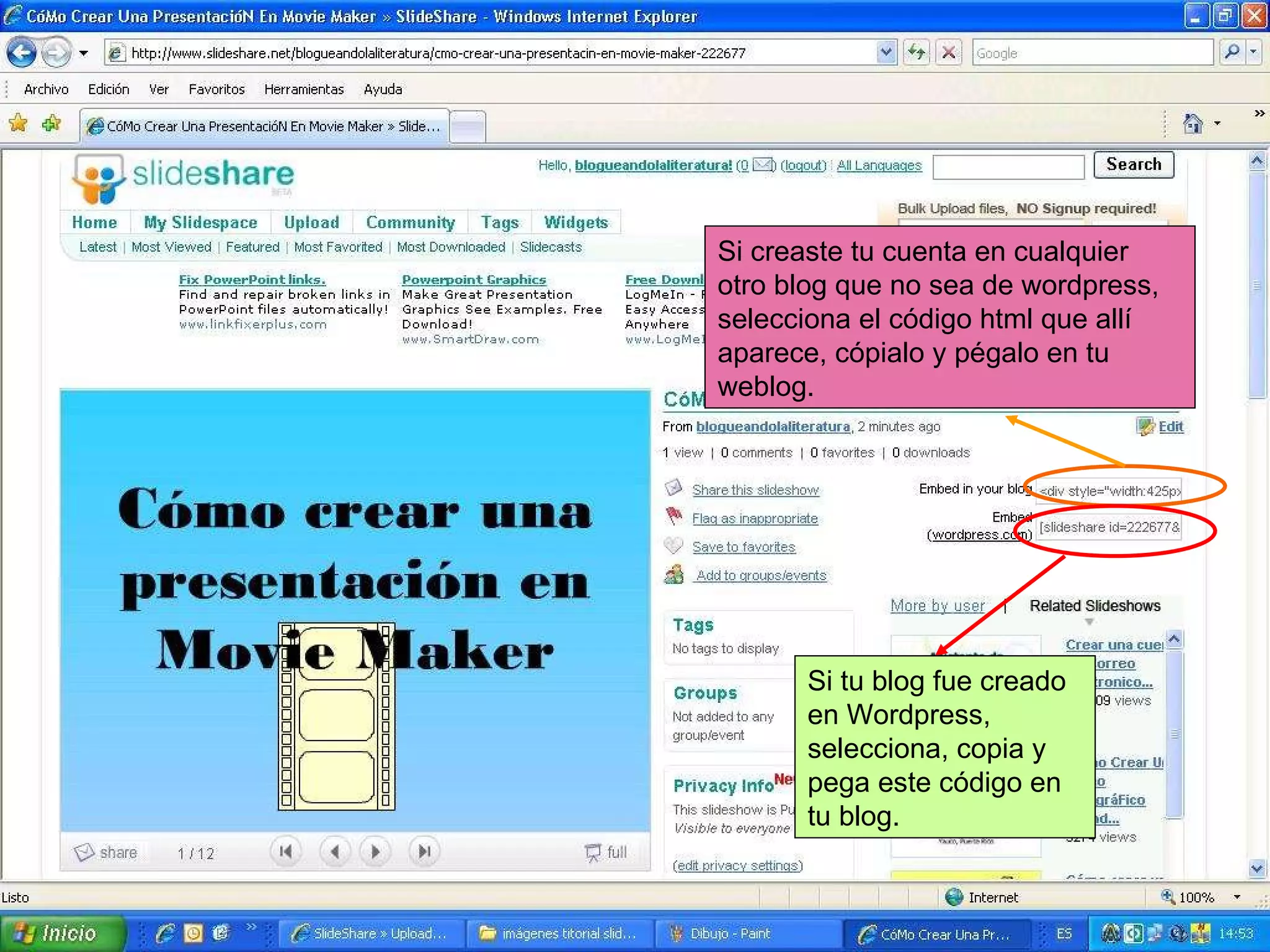
Task: Click the page scrollbar up arrow
Action: pos(1257,161)
